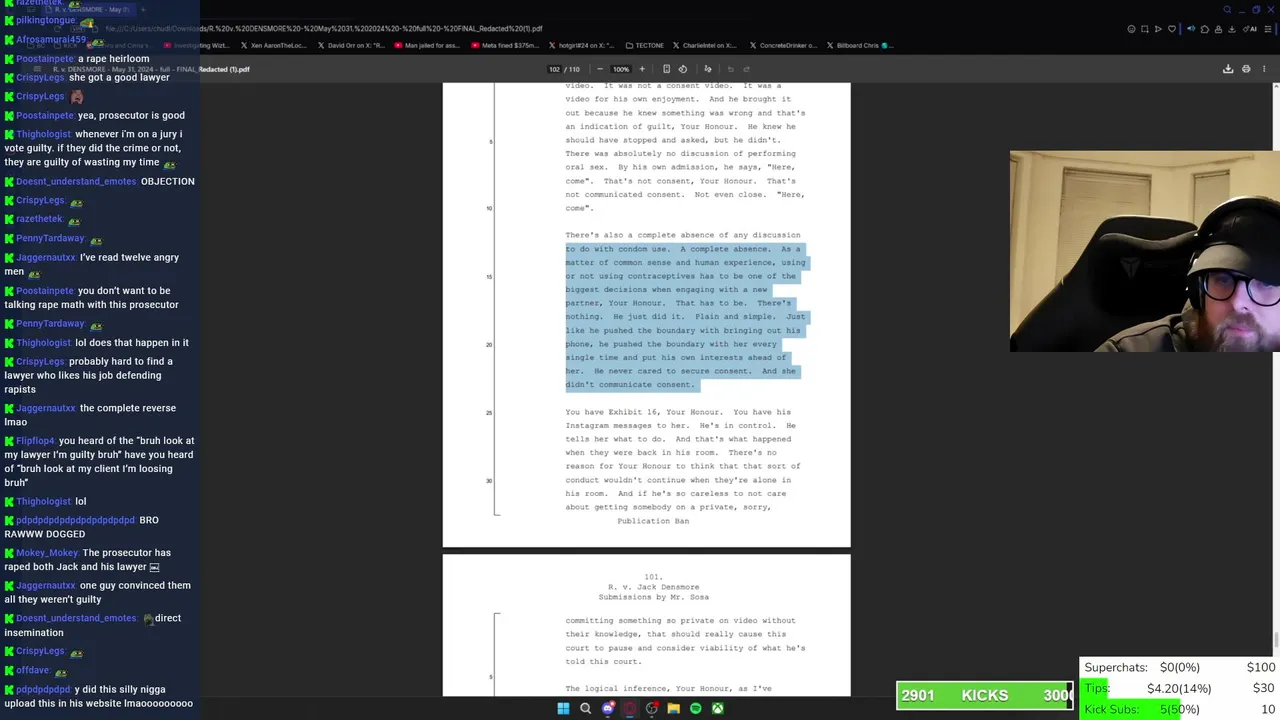Viewport: 1280px width, 720px height.
Task: Click the Superchats goal row
Action: point(1179,667)
